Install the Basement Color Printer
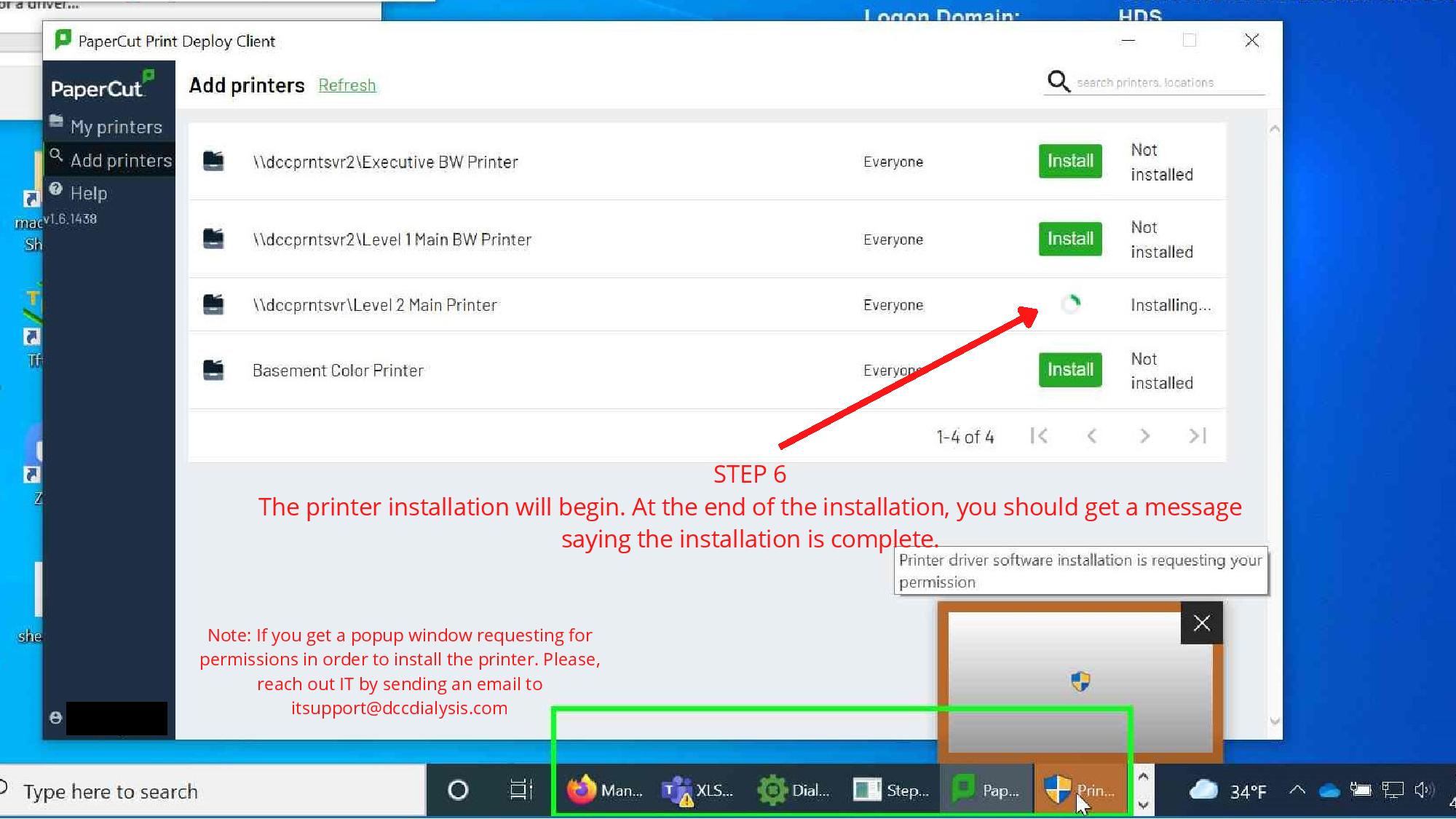Viewport: 1456px width, 819px height. pos(1070,370)
